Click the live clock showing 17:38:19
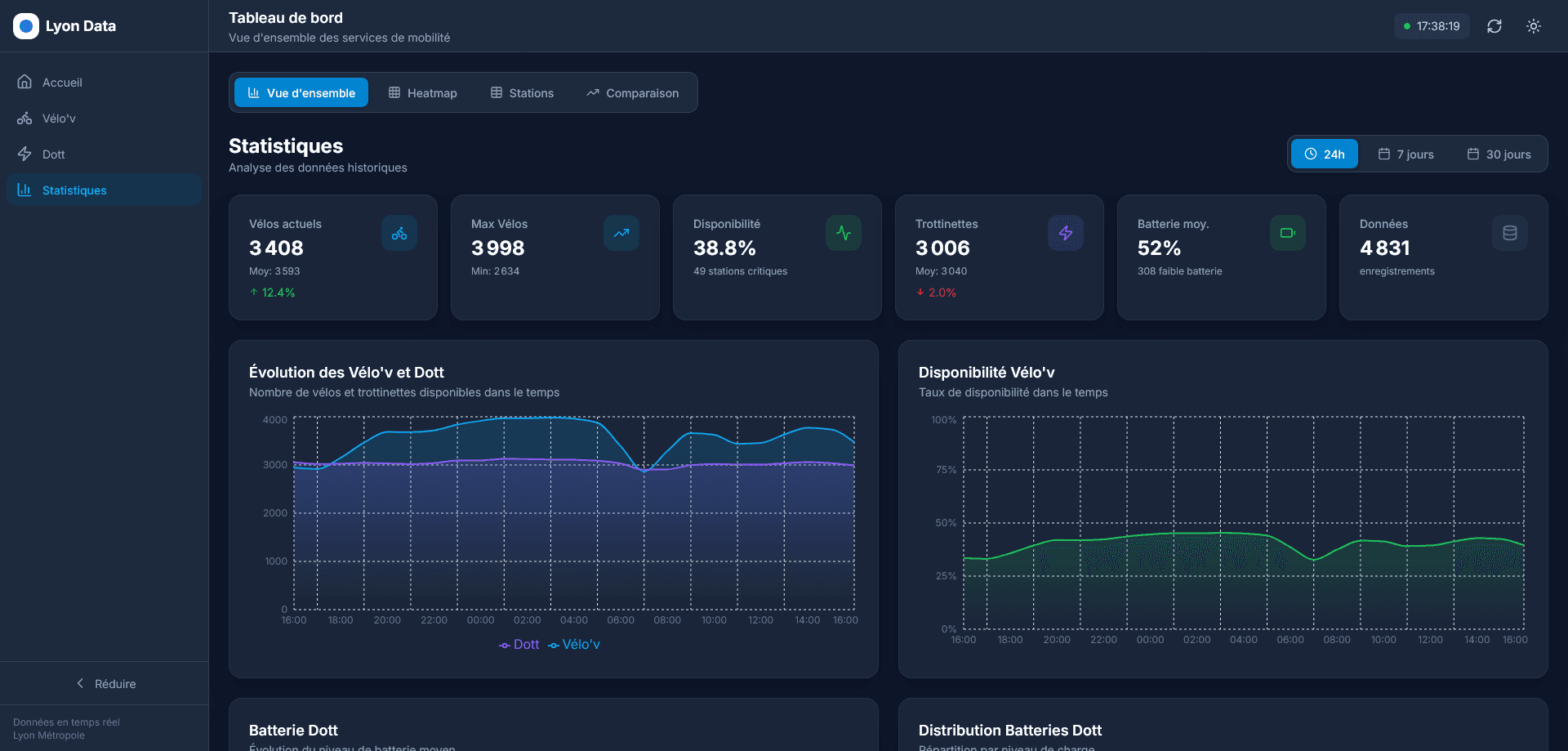1568x751 pixels. pos(1432,26)
